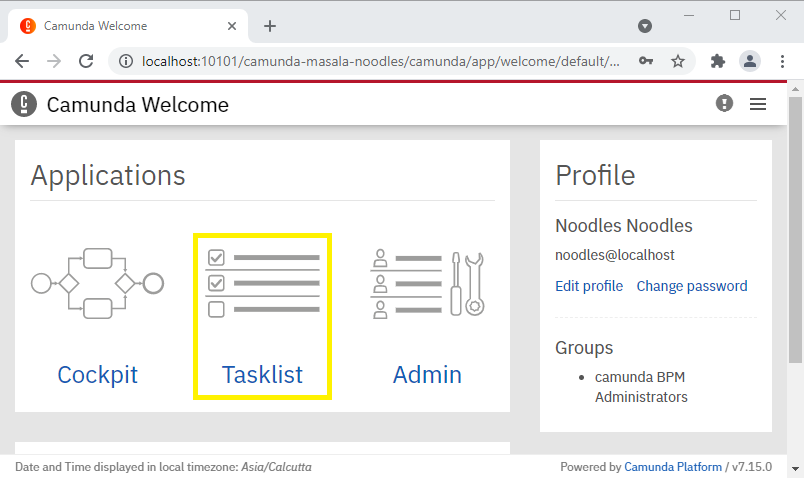804x478 pixels.
Task: Click the Profile heading
Action: click(x=595, y=175)
